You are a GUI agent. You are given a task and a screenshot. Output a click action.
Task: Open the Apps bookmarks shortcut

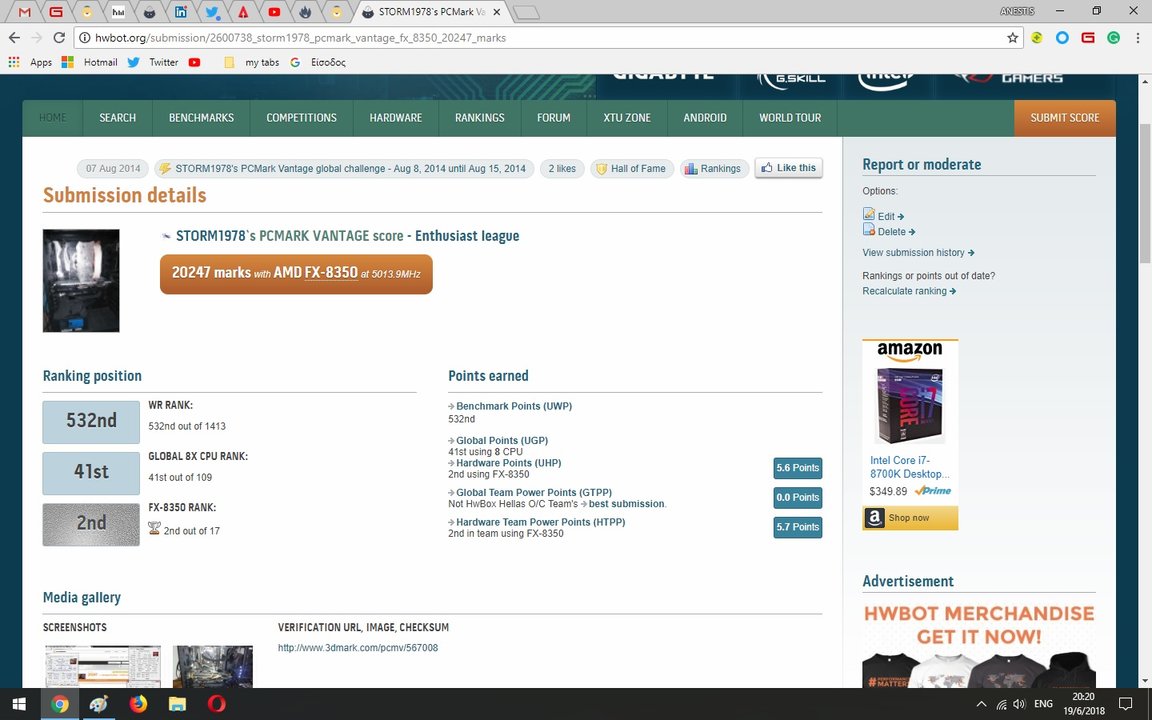tap(30, 62)
